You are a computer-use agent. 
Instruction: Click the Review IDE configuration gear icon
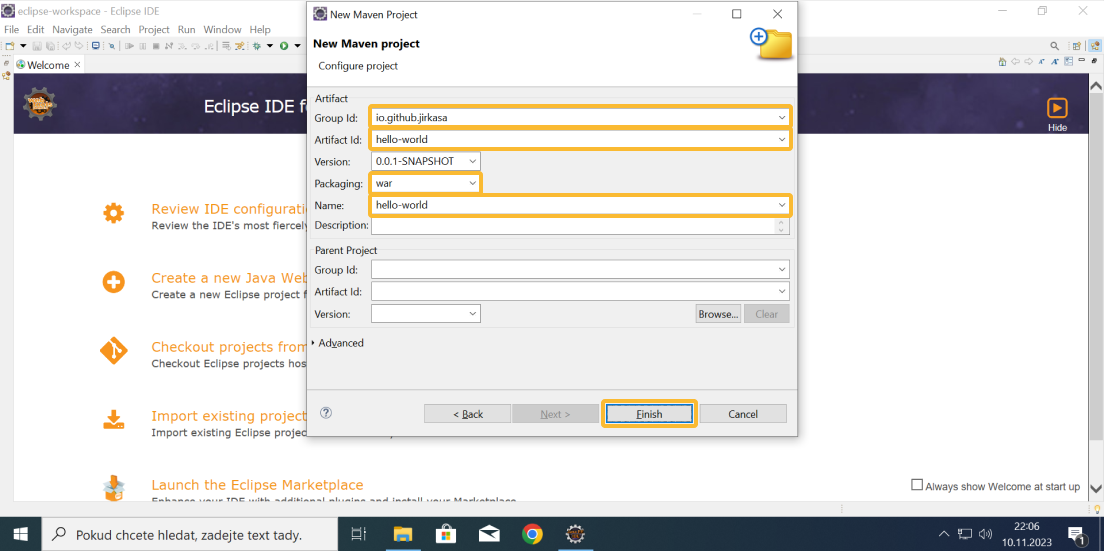pyautogui.click(x=113, y=213)
